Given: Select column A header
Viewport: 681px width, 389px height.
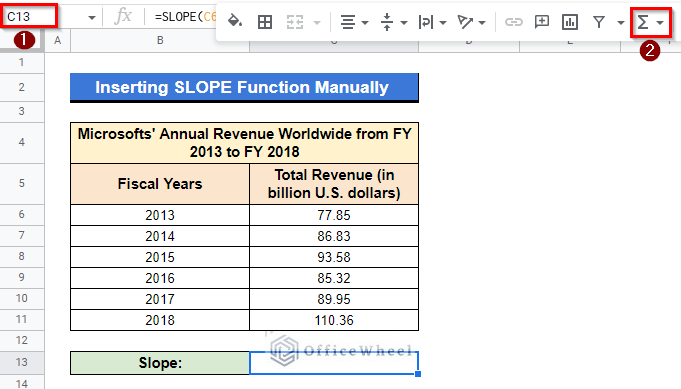Looking at the screenshot, I should point(57,40).
